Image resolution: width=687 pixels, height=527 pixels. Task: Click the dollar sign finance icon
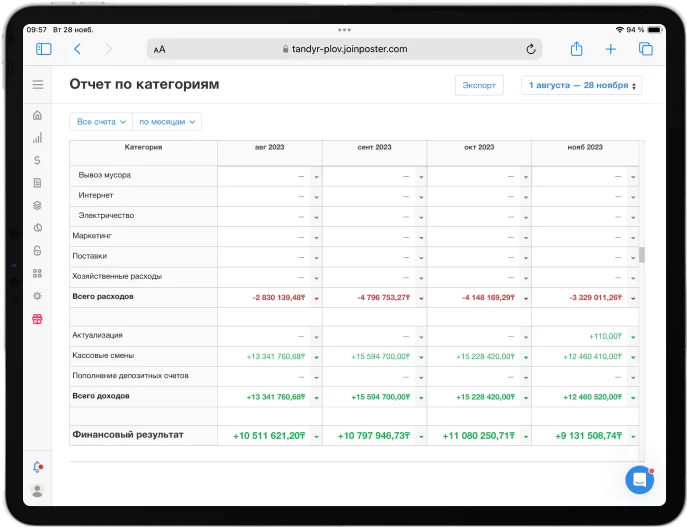[x=38, y=160]
